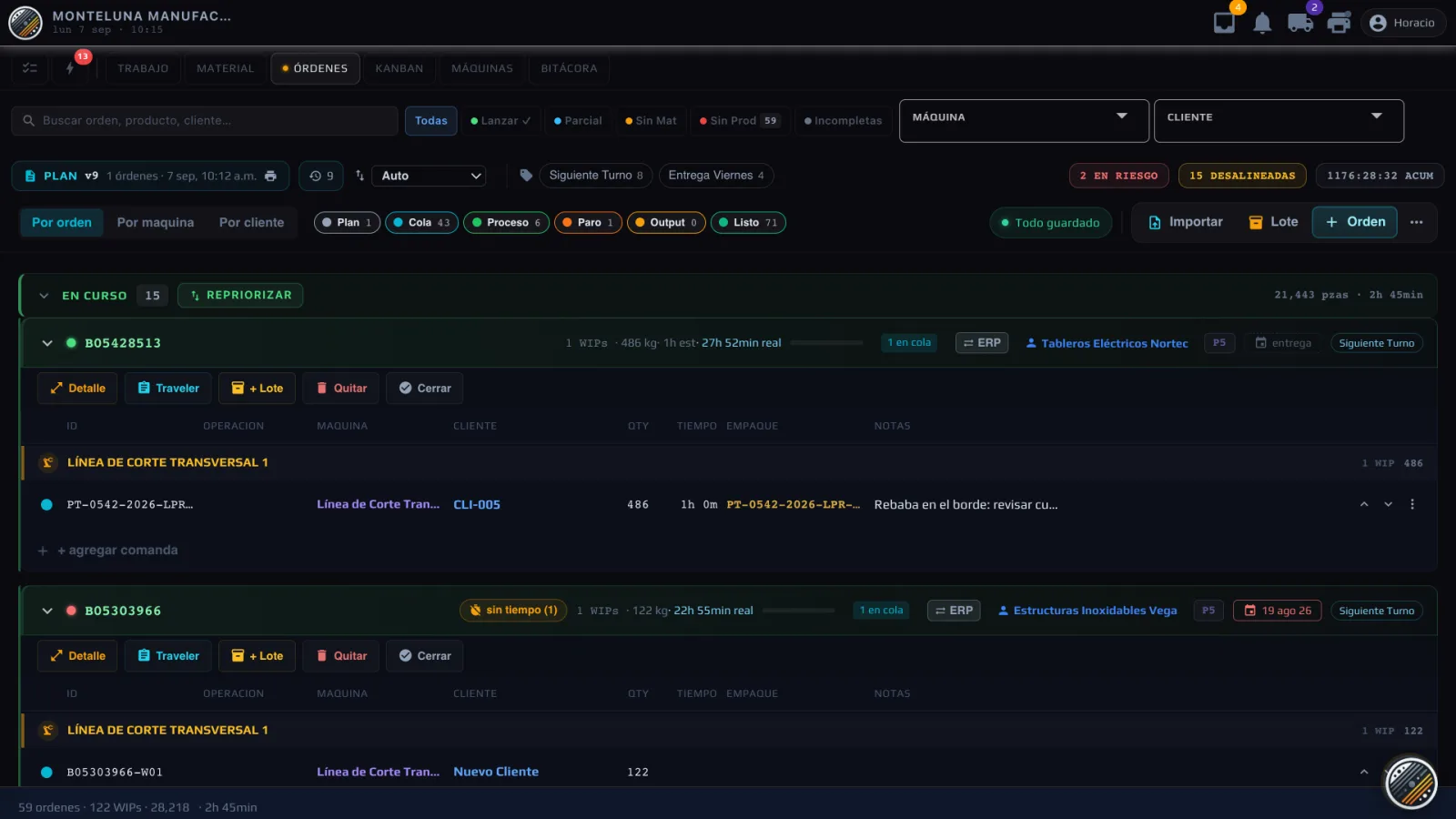Viewport: 1456px width, 819px height.
Task: Toggle the Parcial filter chip
Action: (x=578, y=120)
